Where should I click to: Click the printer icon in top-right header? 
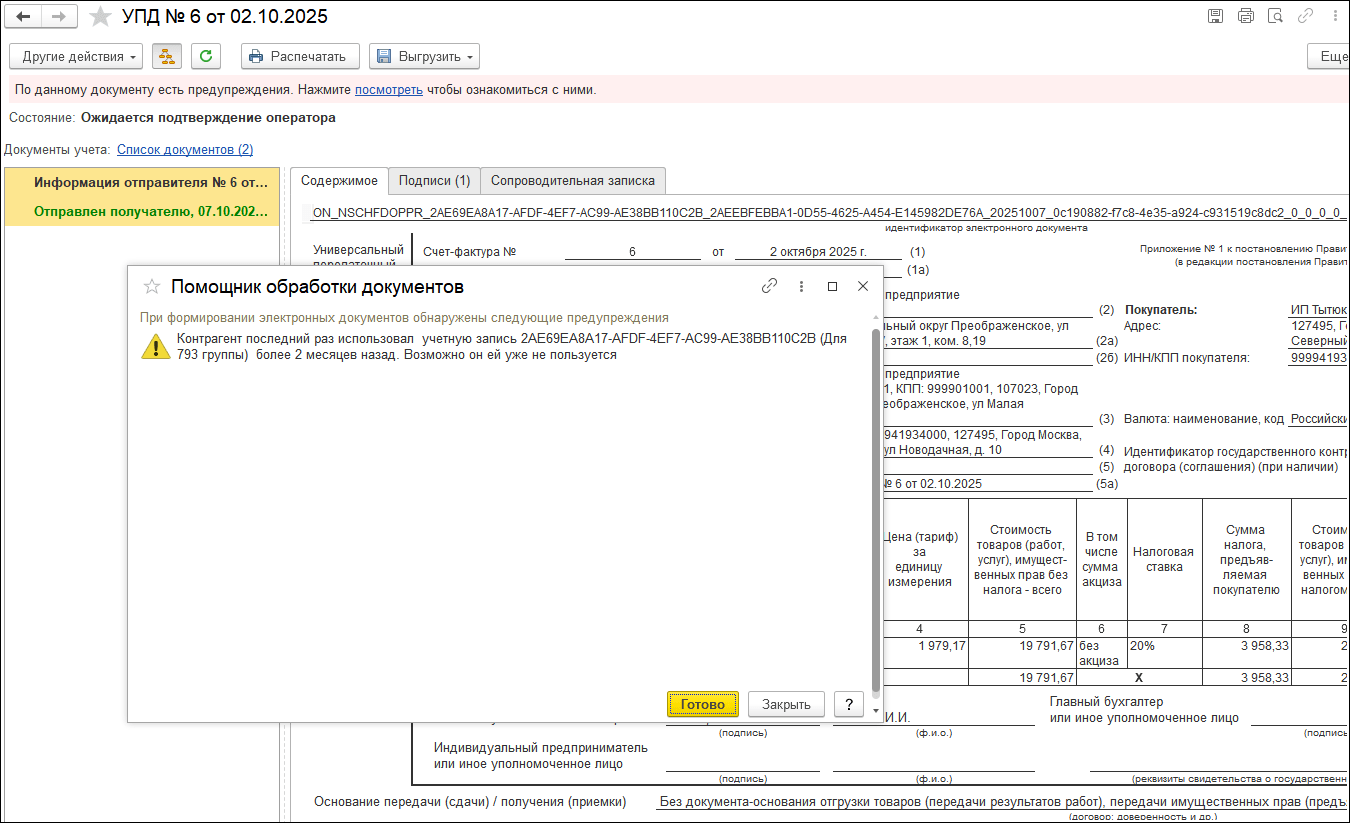click(1245, 16)
